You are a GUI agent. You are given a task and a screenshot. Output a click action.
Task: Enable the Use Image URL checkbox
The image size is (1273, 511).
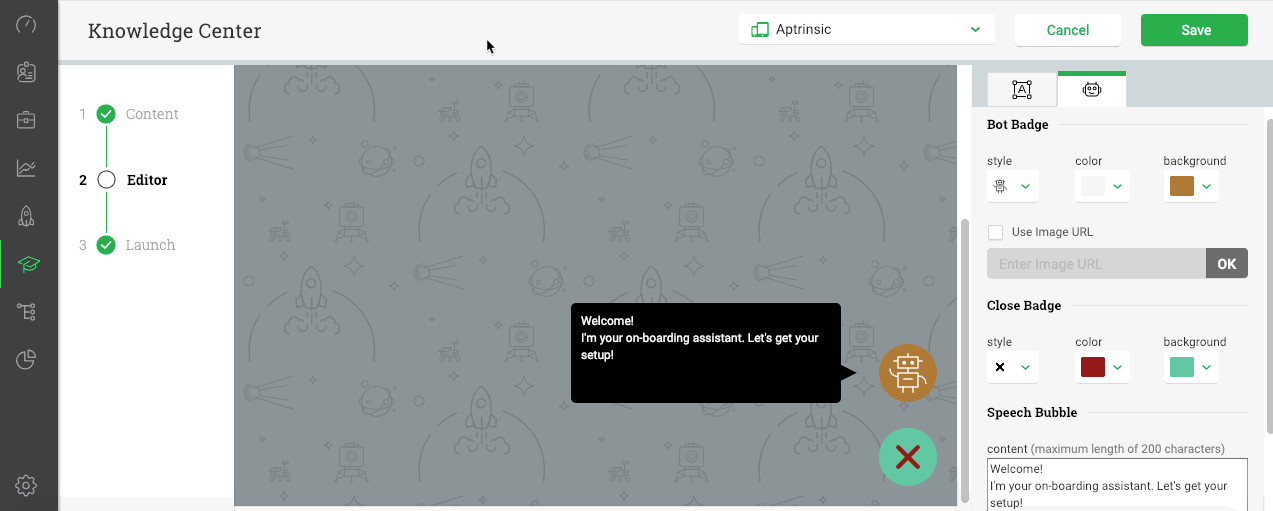(995, 232)
